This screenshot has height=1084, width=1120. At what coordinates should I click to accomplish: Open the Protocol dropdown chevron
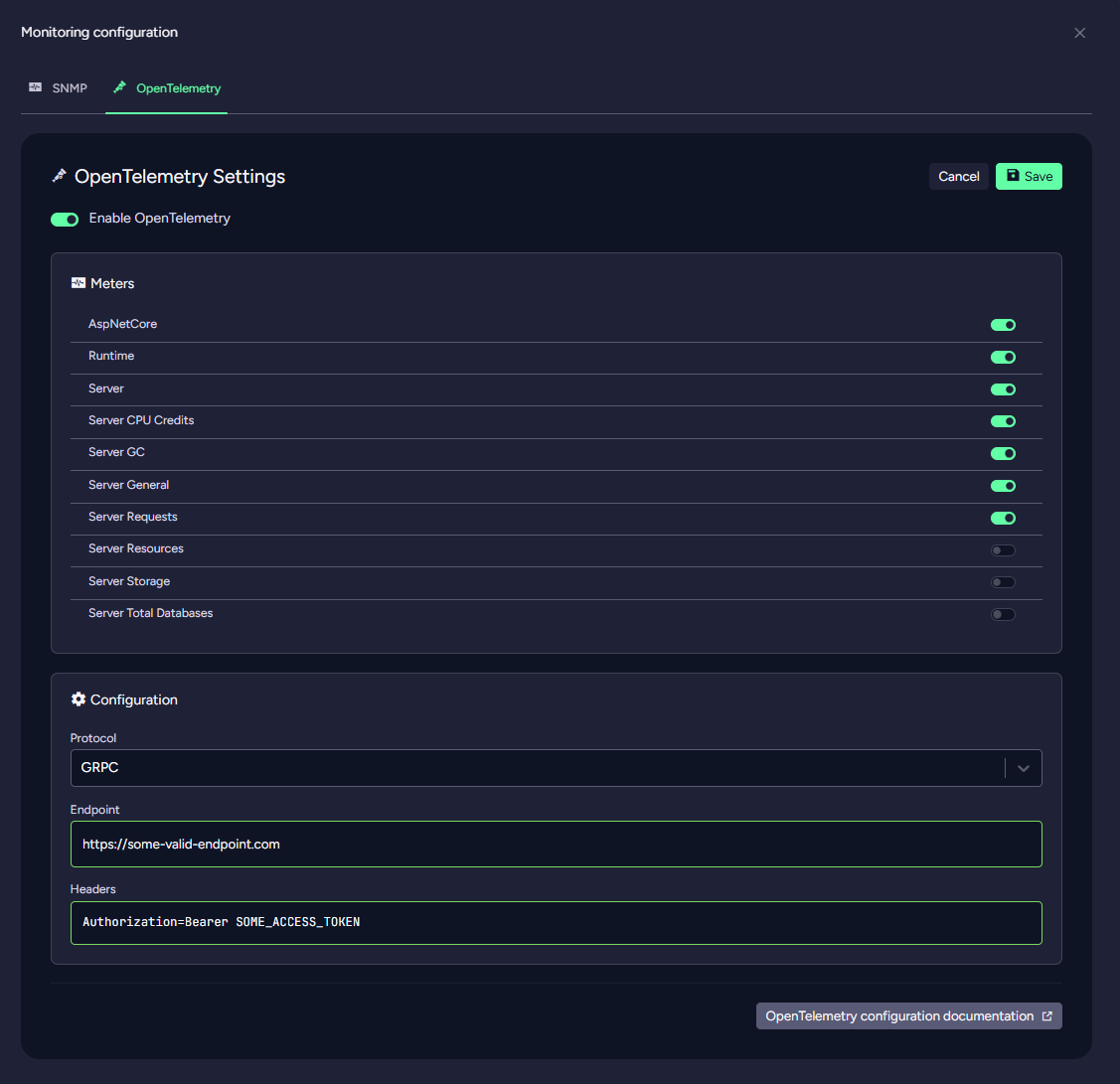[x=1023, y=768]
